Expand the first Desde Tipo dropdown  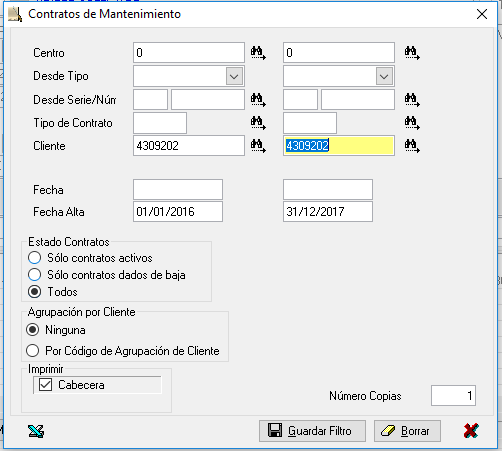pyautogui.click(x=234, y=76)
